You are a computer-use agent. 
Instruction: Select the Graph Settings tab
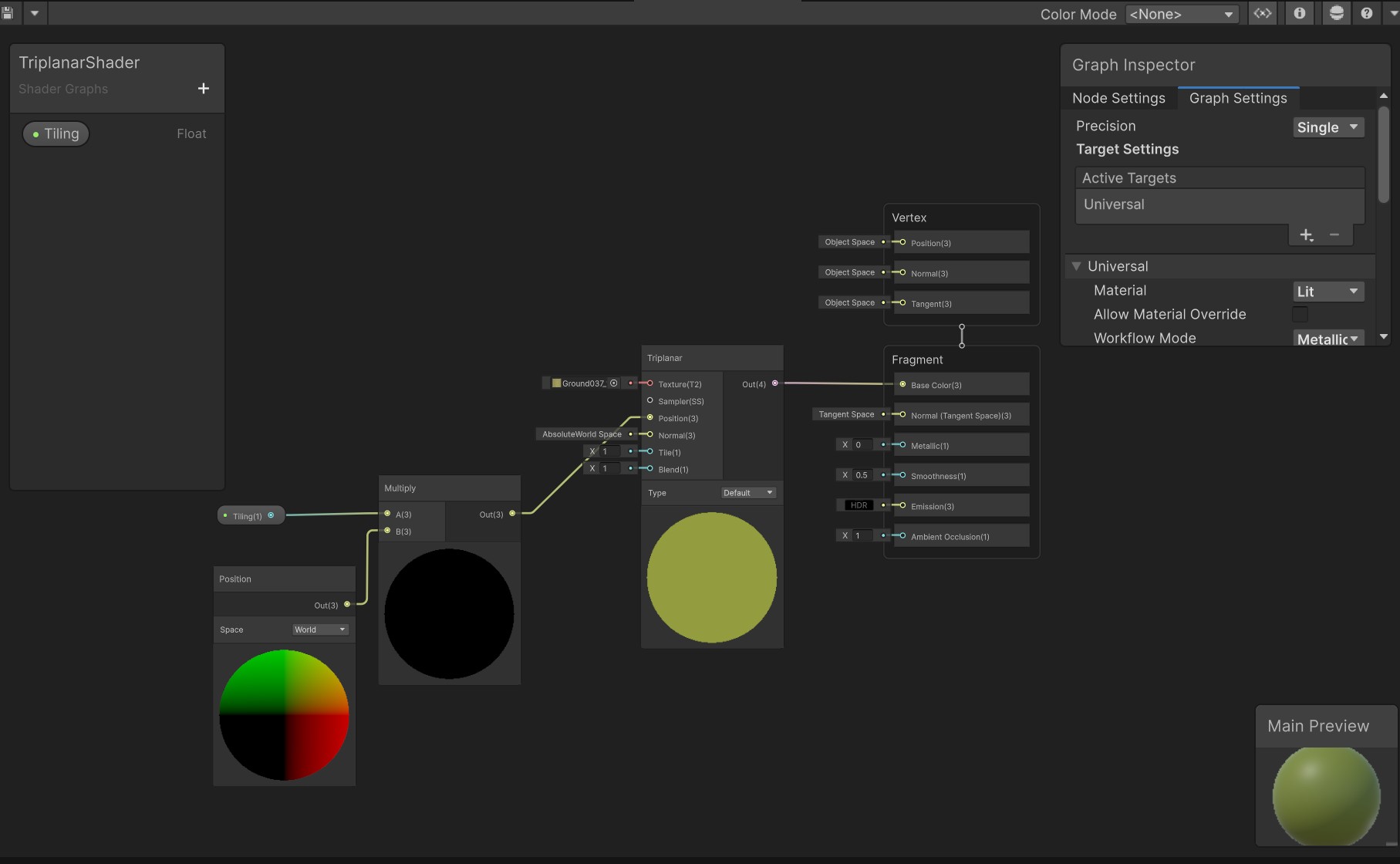1238,98
